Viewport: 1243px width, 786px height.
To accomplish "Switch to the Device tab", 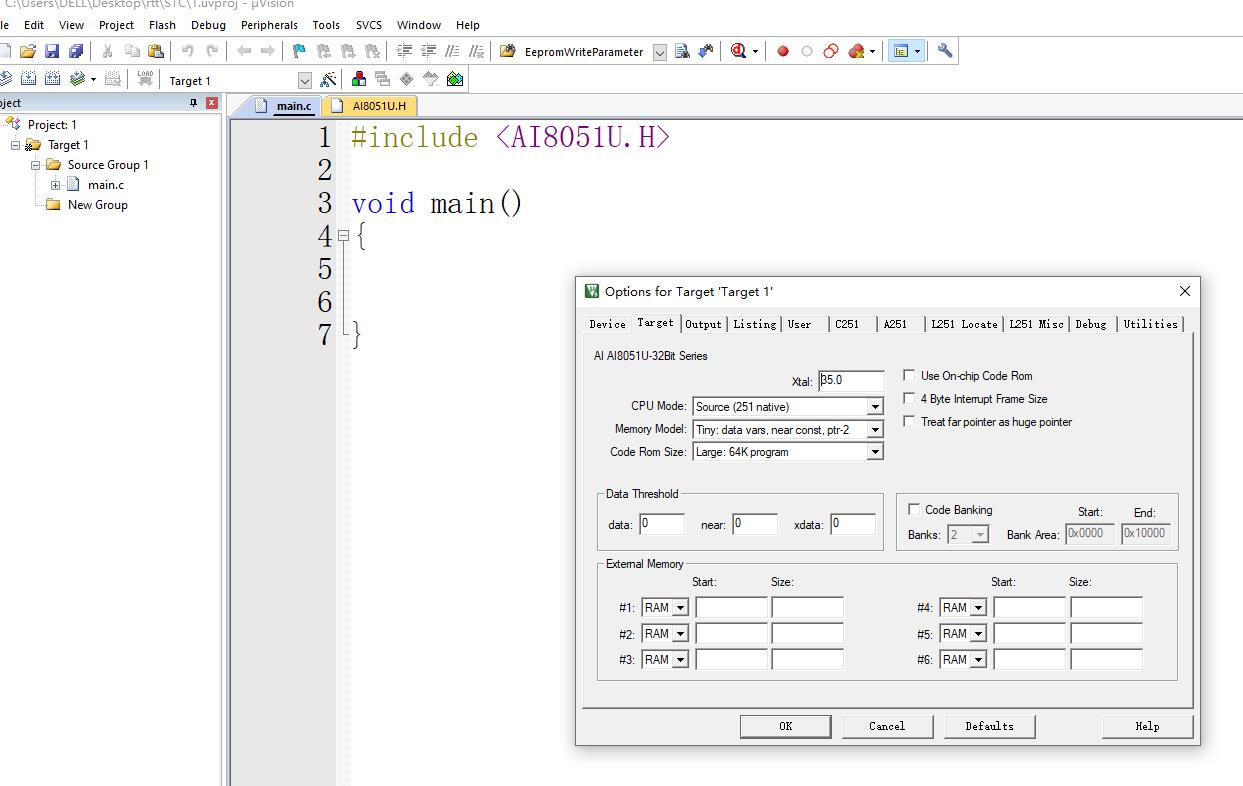I will (x=607, y=324).
